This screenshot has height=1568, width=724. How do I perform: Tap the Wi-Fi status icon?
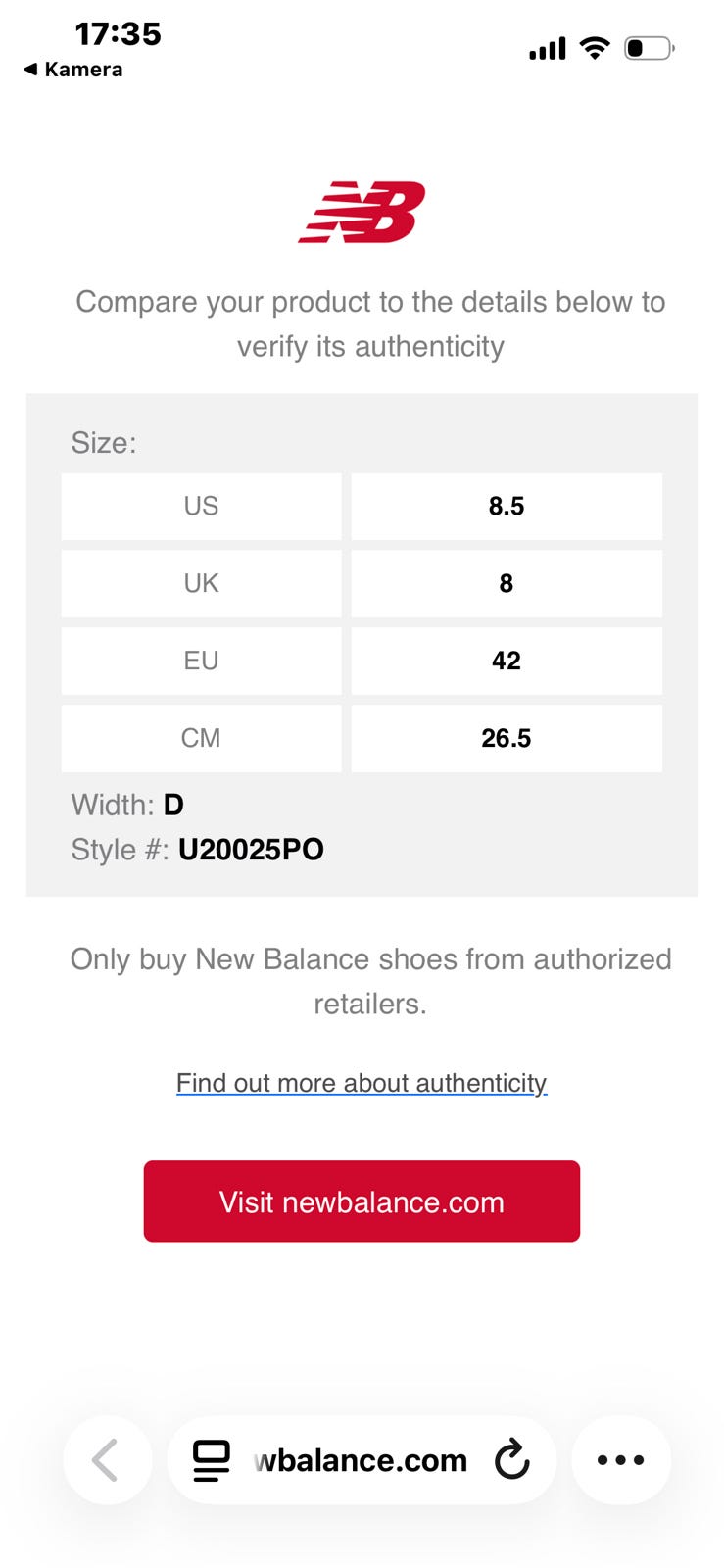595,48
